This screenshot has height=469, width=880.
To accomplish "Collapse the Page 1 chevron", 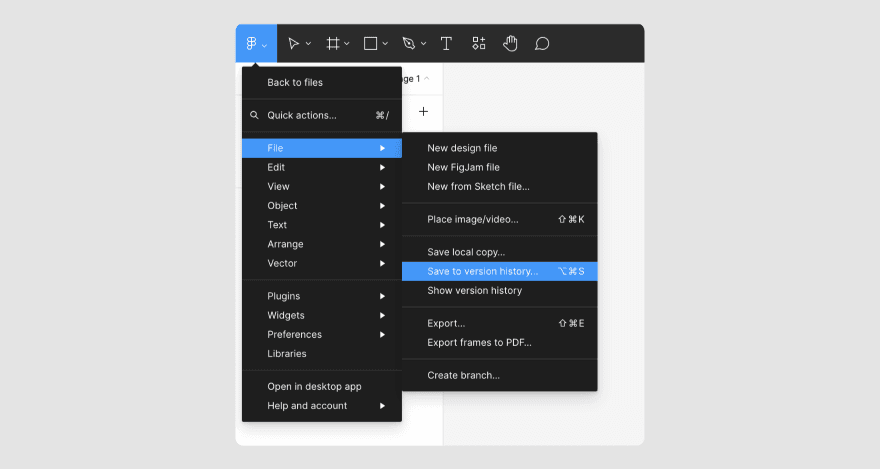I will point(427,79).
